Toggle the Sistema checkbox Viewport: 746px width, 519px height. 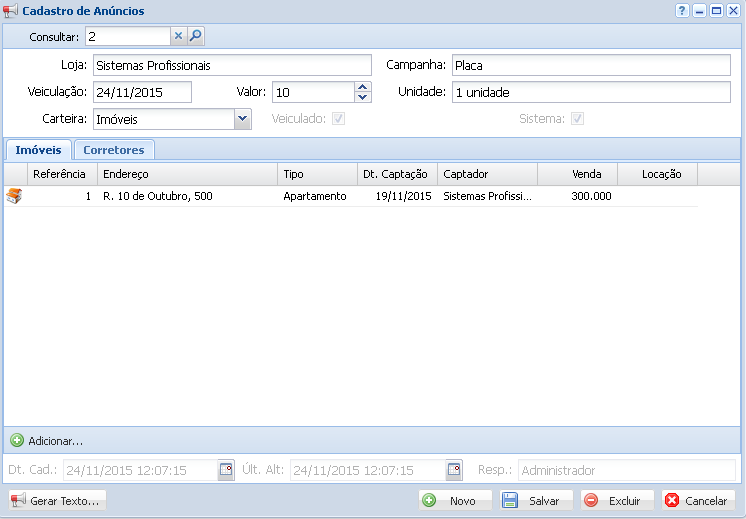click(x=577, y=119)
